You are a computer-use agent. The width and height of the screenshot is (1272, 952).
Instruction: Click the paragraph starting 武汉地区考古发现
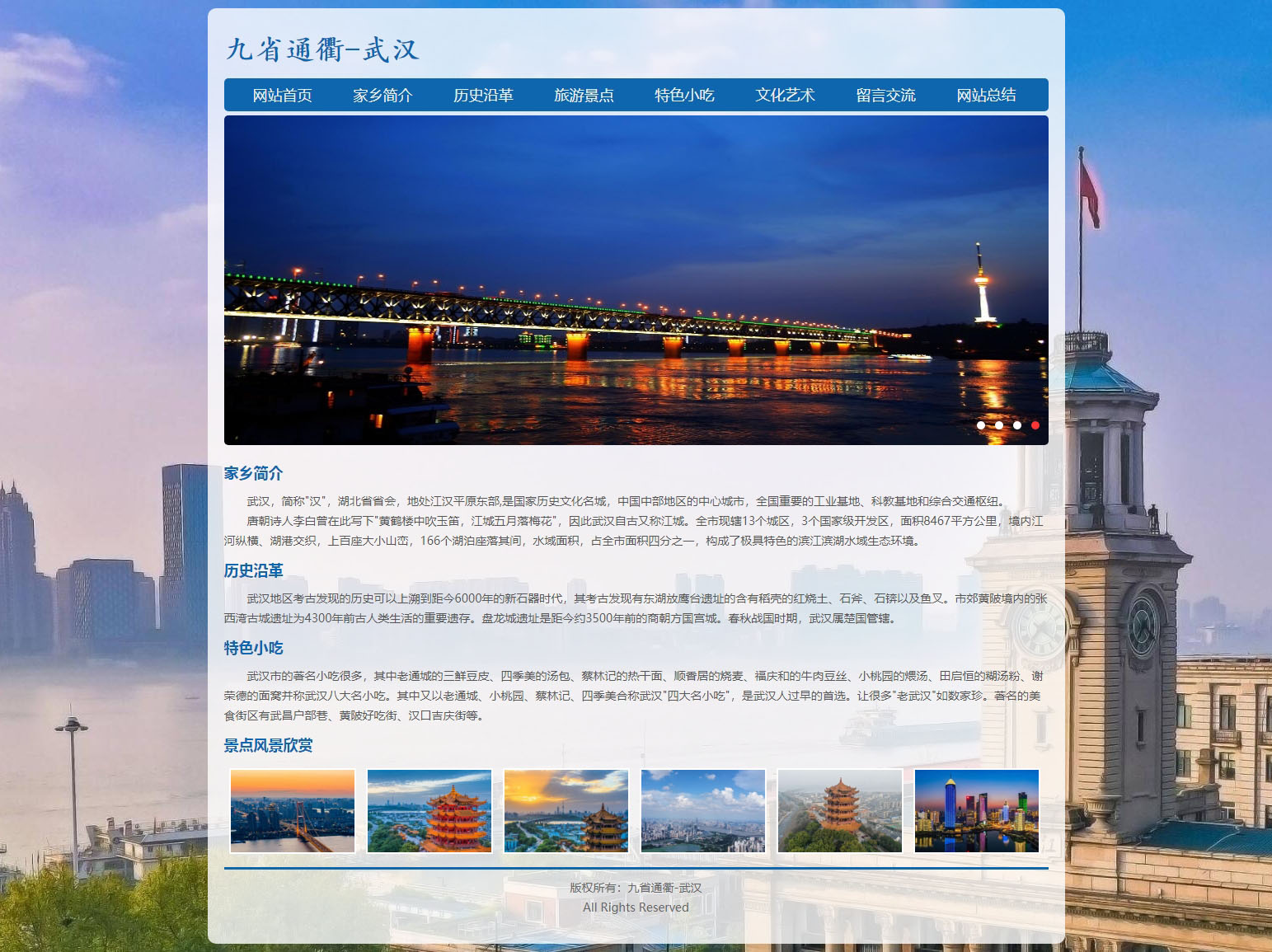[x=636, y=608]
